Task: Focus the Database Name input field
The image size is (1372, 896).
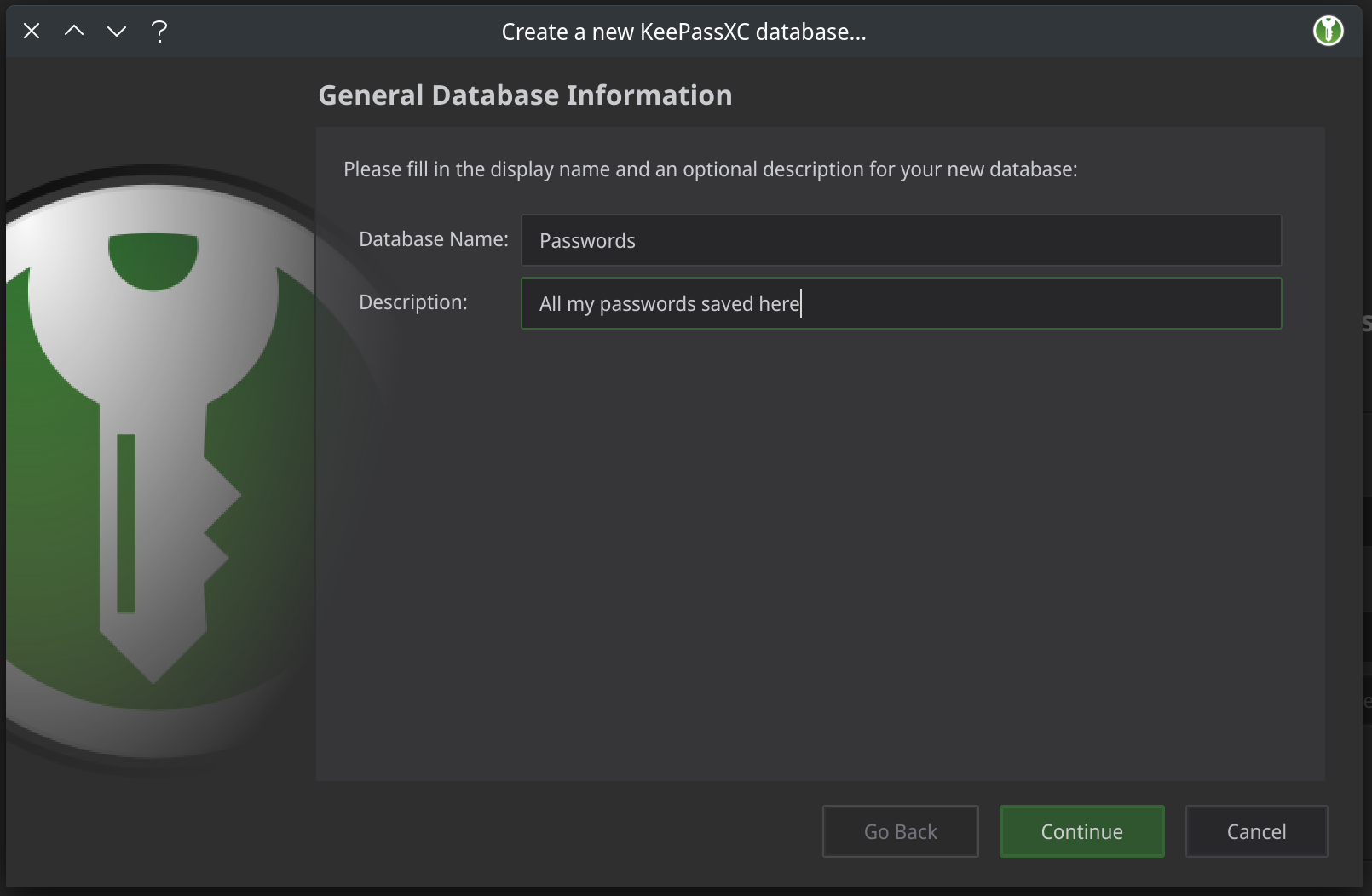Action: 901,240
